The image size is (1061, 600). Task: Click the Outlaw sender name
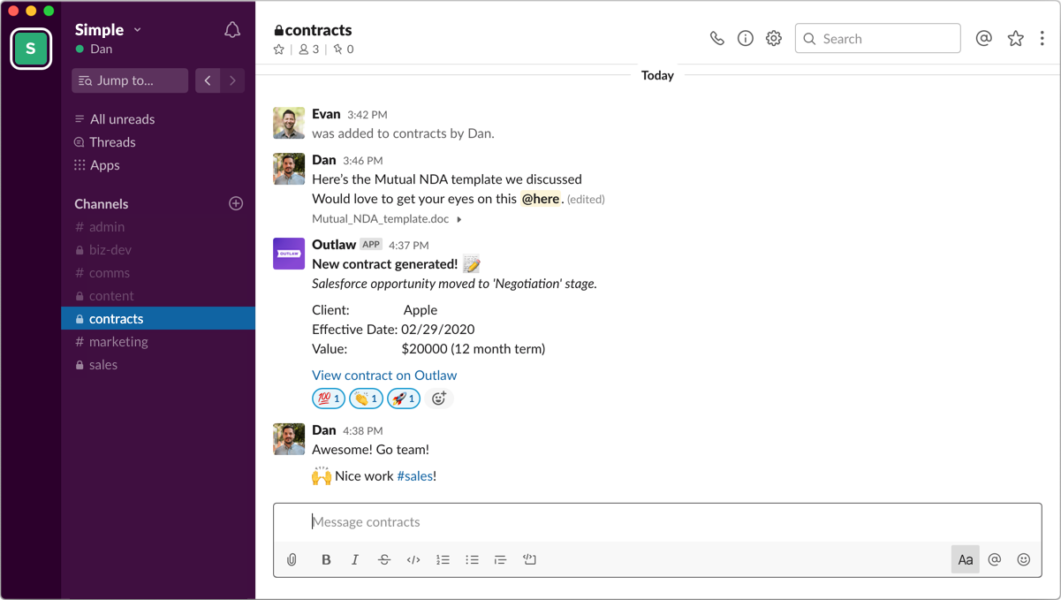point(334,244)
